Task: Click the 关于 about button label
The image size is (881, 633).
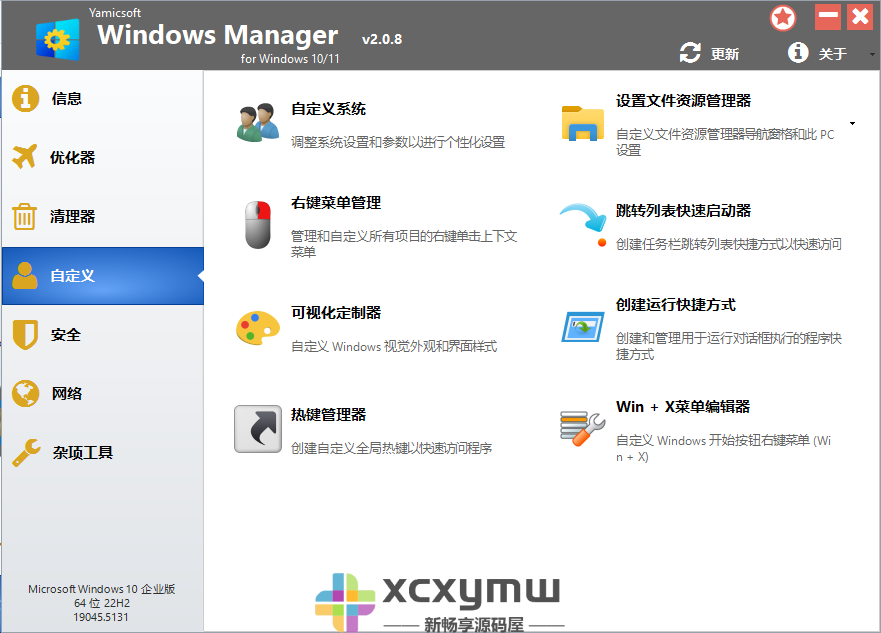Action: click(x=833, y=54)
